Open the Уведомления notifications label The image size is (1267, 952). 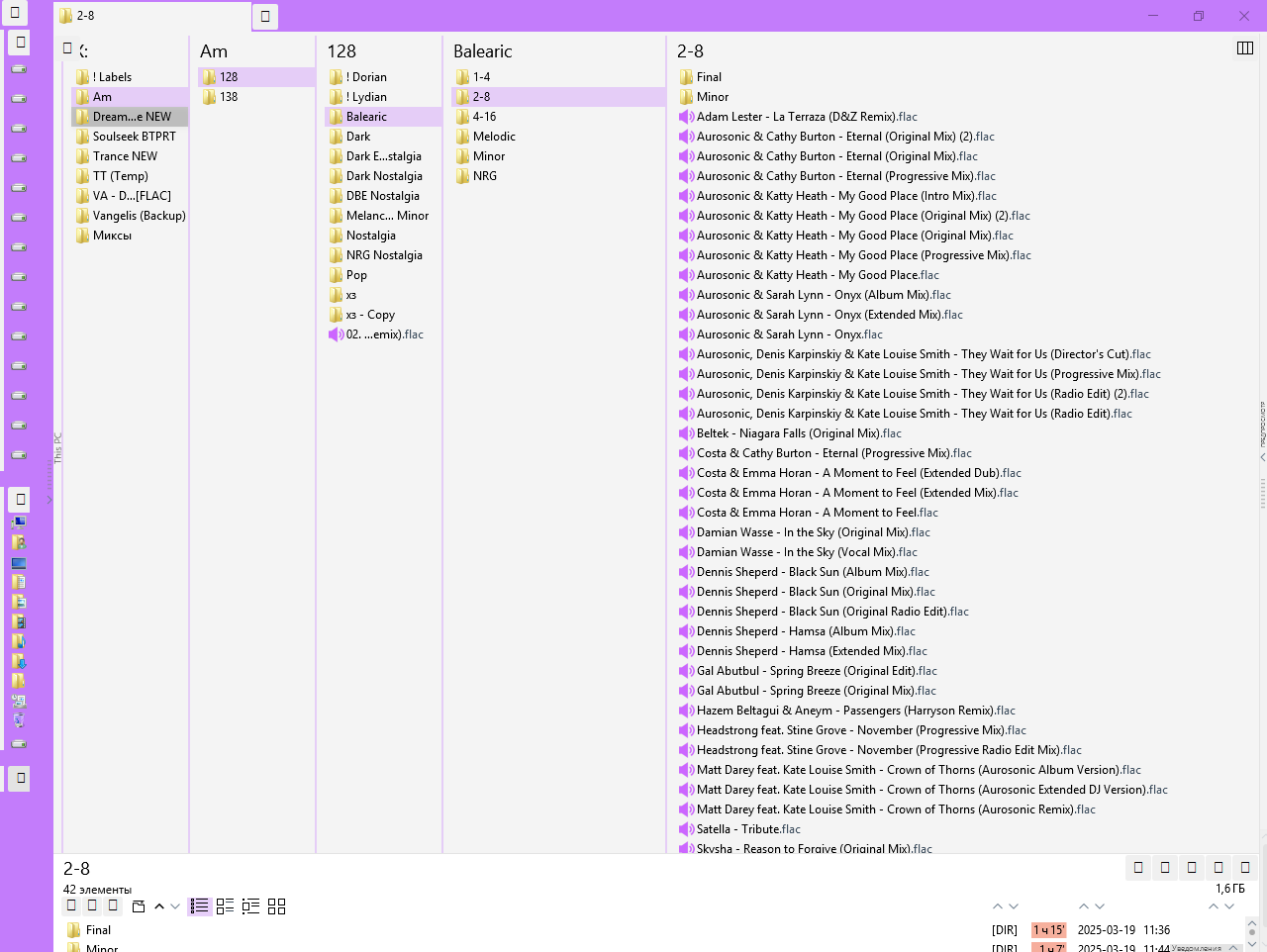[x=1196, y=948]
